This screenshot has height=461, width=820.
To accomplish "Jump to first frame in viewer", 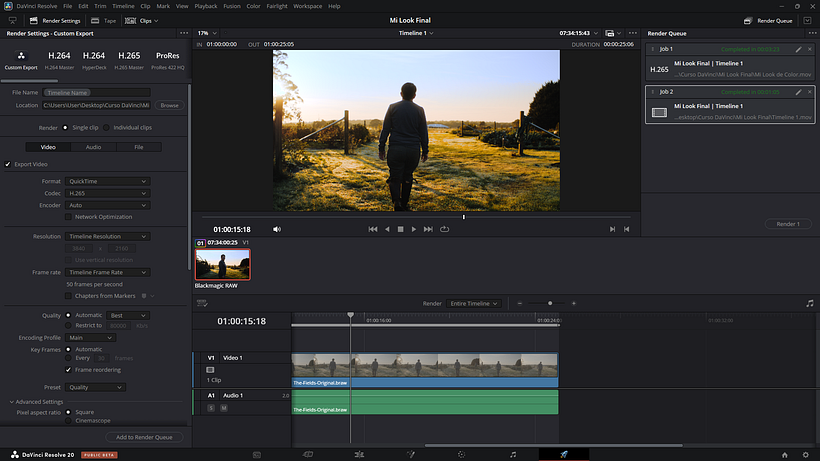I will pos(373,229).
